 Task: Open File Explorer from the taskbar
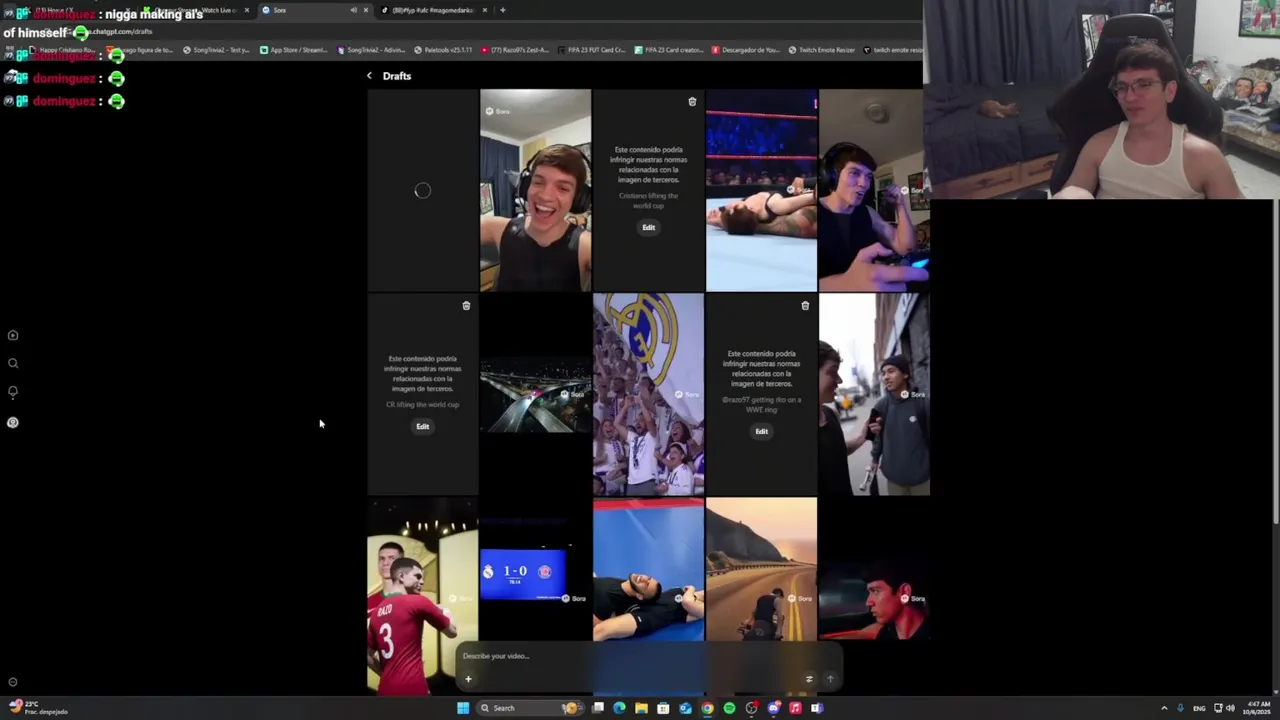(641, 708)
